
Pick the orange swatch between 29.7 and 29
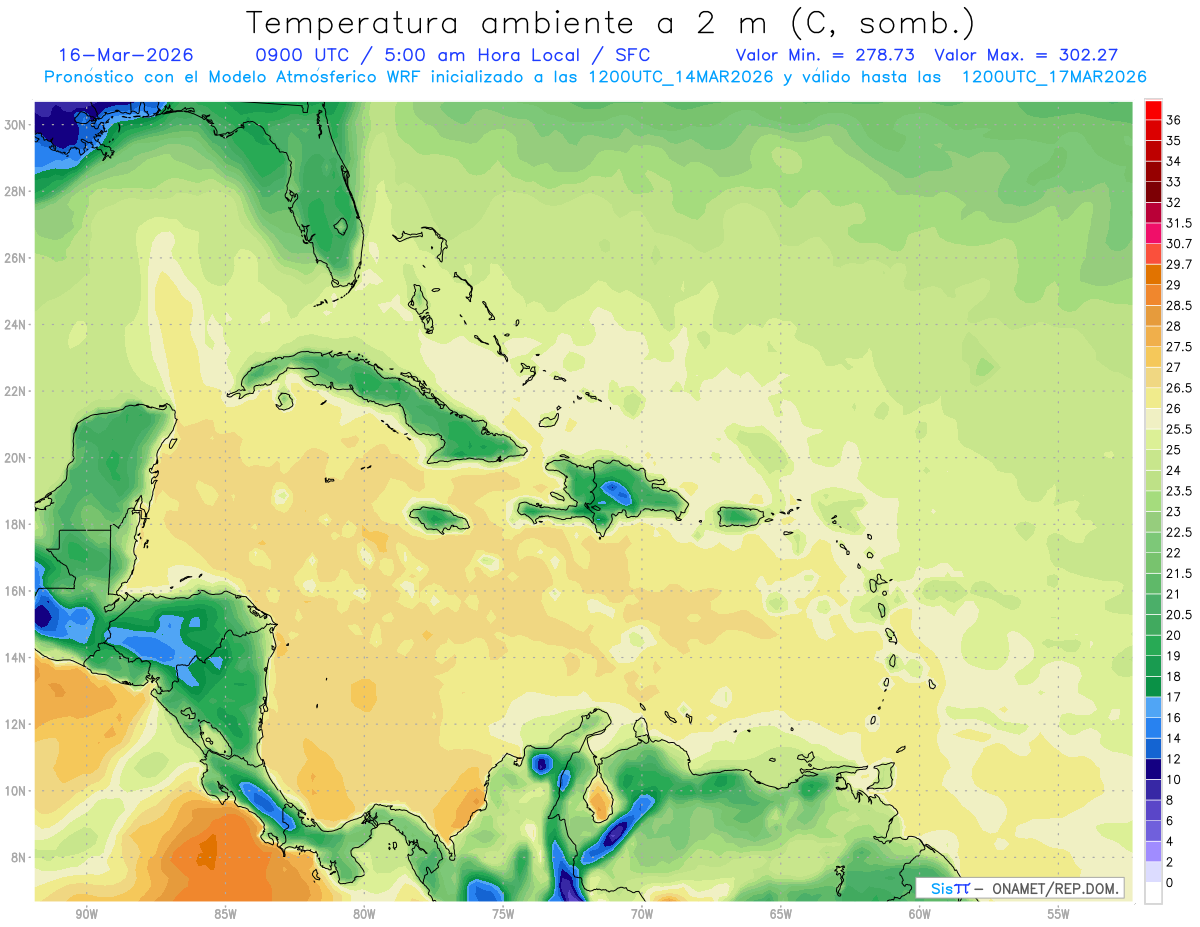click(x=1153, y=275)
